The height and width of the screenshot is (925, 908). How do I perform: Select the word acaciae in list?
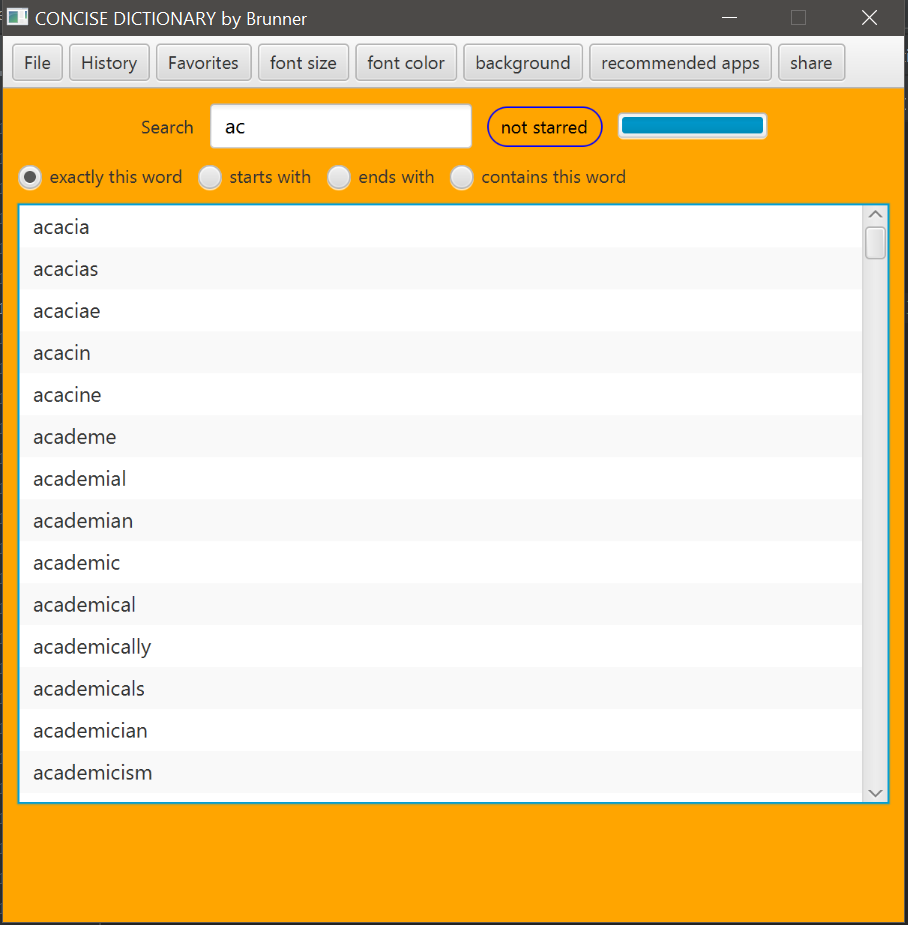[x=441, y=310]
